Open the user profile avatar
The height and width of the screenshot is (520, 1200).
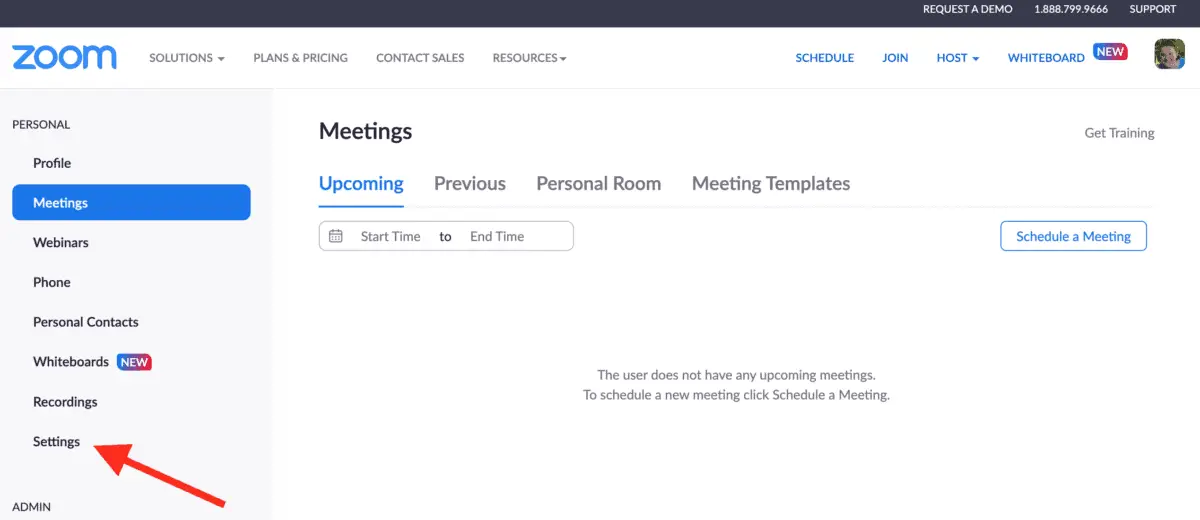click(1169, 54)
